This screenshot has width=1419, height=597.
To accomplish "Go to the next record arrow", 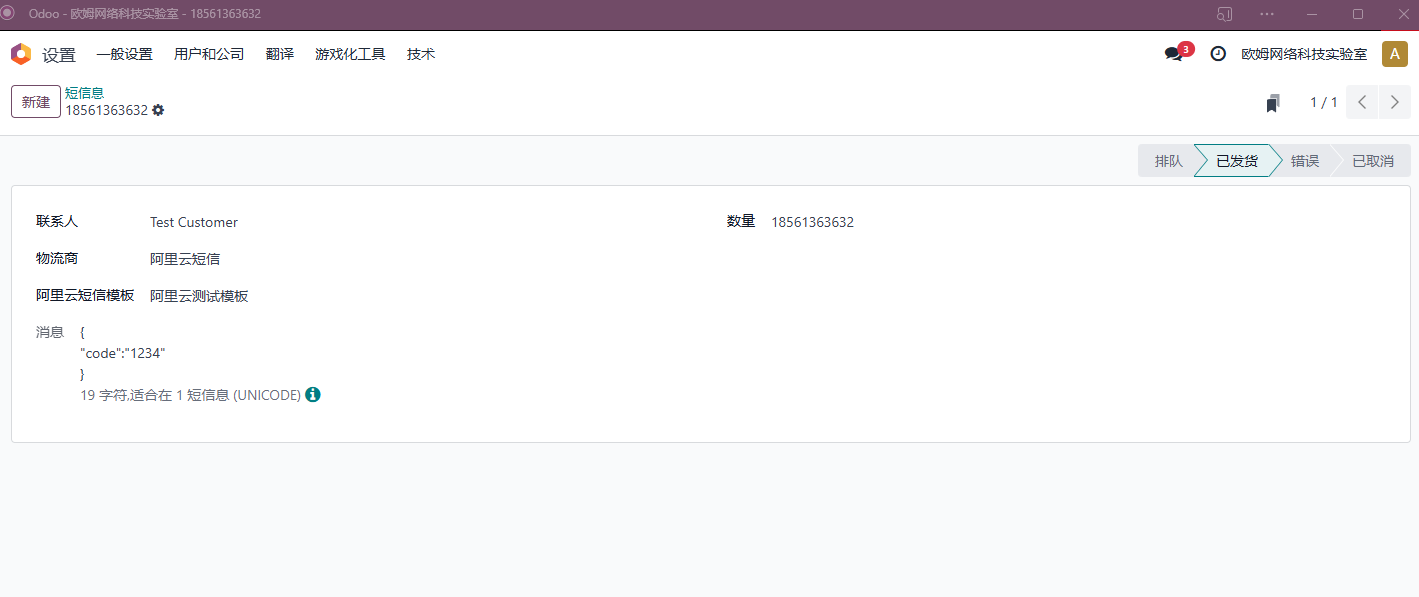I will 1395,102.
